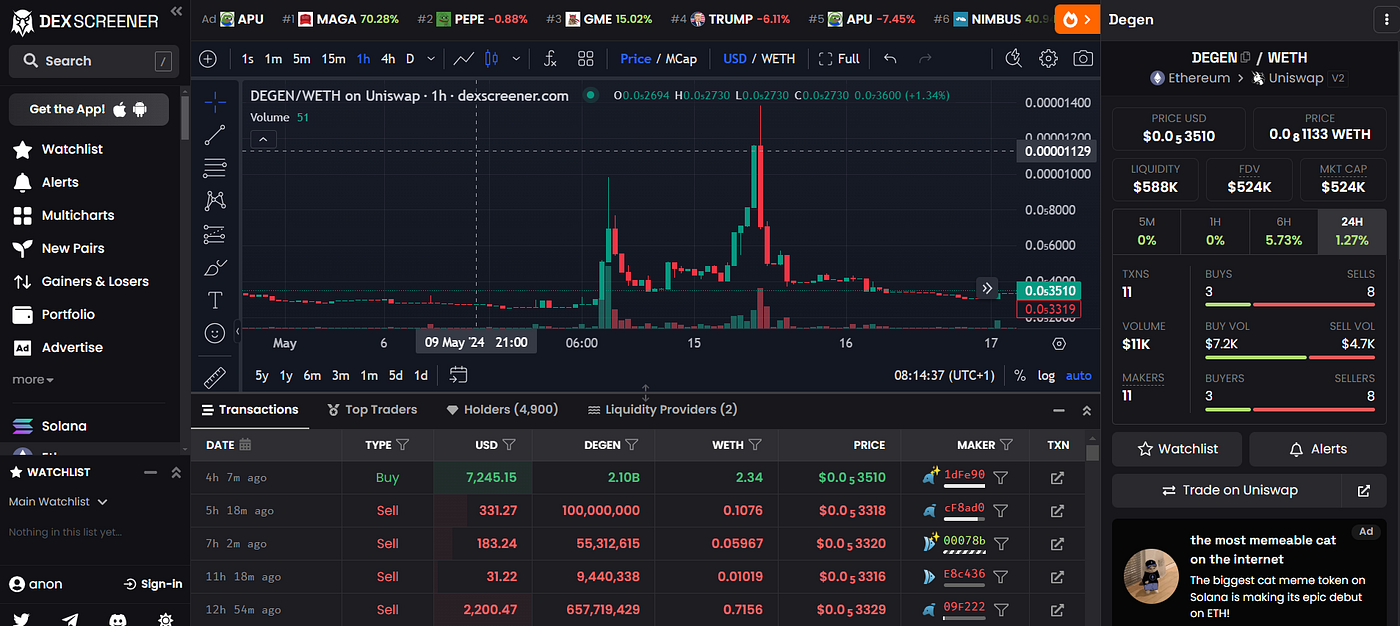Open the Liquidity Providers (2) tab
The image size is (1400, 626).
662,410
